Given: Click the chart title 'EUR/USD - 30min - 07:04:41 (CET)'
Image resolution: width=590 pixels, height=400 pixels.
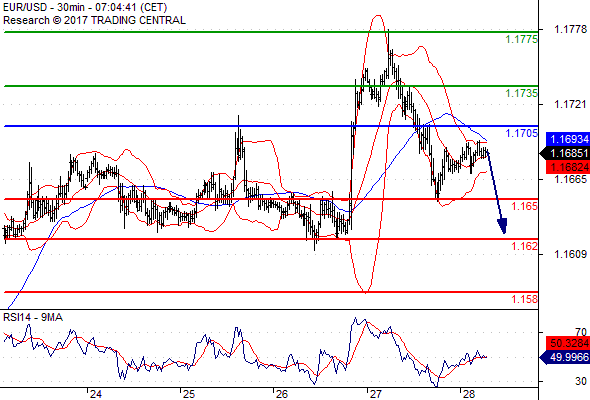Looking at the screenshot, I should pyautogui.click(x=85, y=7).
